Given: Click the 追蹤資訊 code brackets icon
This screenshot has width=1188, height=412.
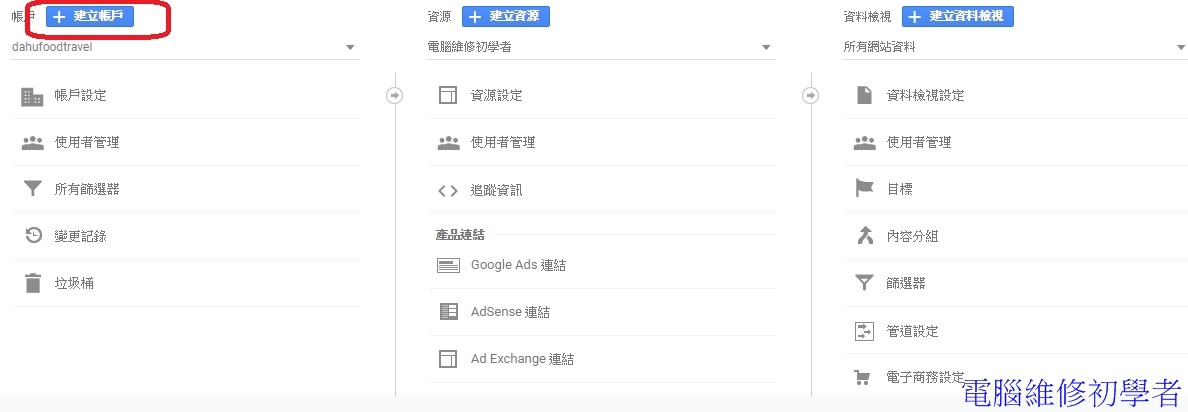Looking at the screenshot, I should pos(448,190).
